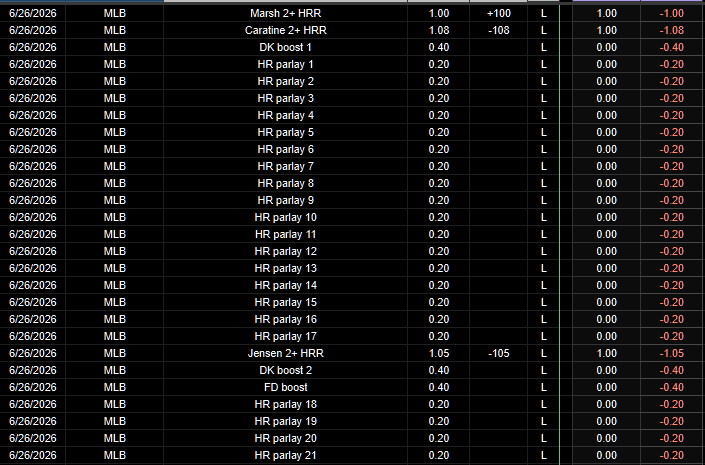Select the -1.08 loss cell
This screenshot has width=705, height=465.
672,31
